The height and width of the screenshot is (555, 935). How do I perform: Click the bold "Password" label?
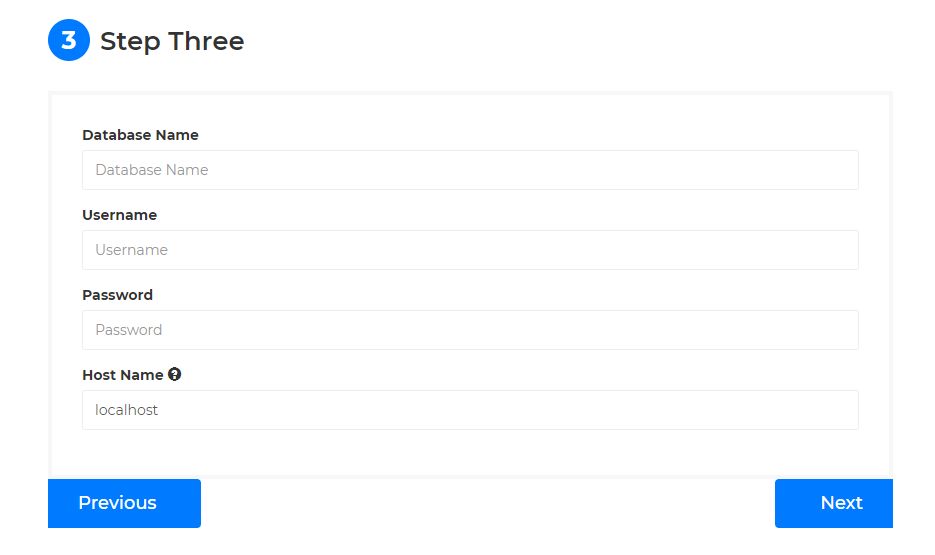[x=117, y=295]
